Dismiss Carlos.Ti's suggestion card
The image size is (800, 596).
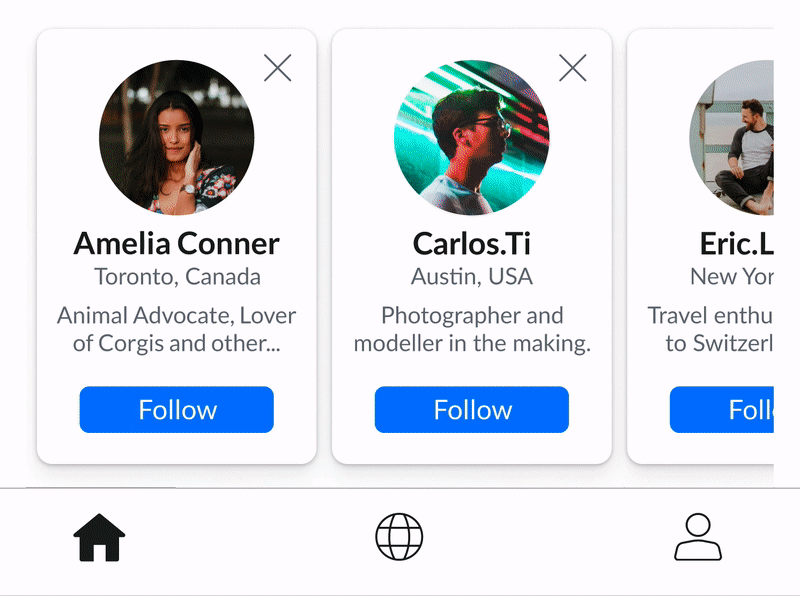click(572, 68)
